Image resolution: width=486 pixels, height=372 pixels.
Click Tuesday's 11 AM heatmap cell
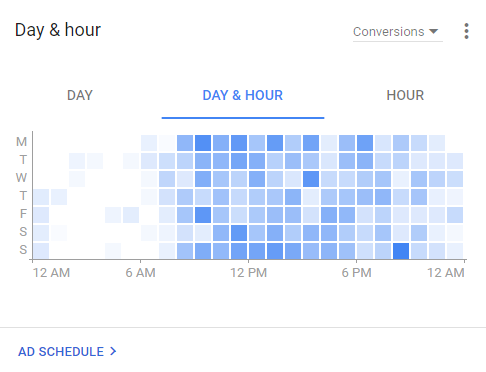(x=239, y=161)
